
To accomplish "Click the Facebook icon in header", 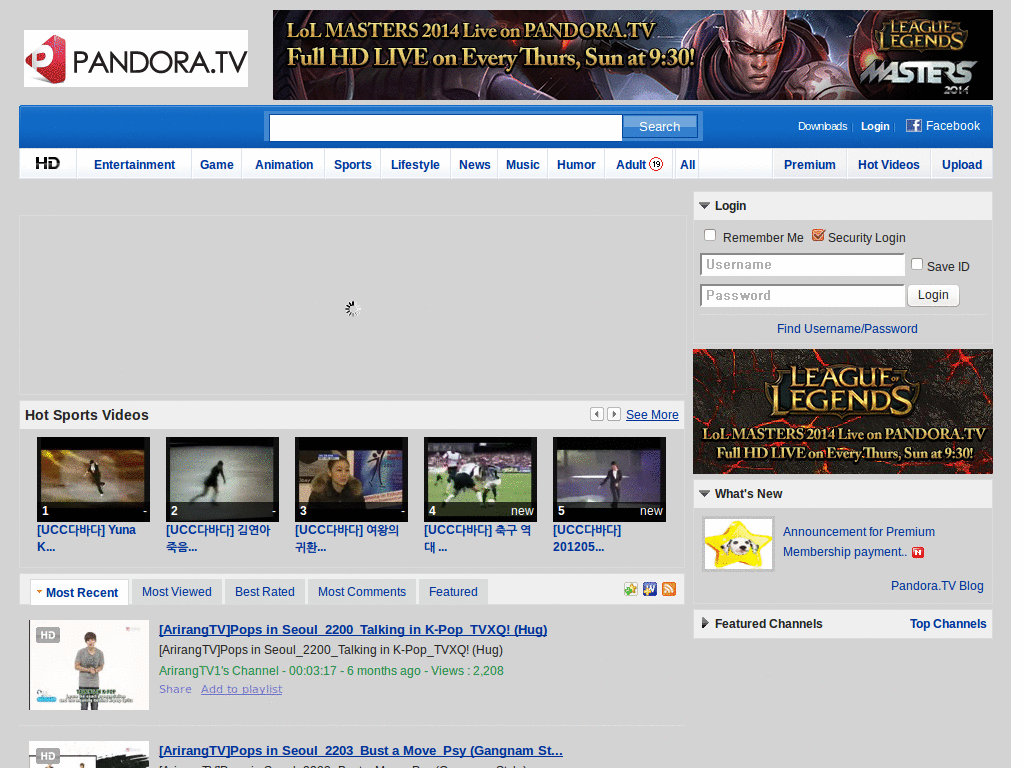I will pos(913,125).
